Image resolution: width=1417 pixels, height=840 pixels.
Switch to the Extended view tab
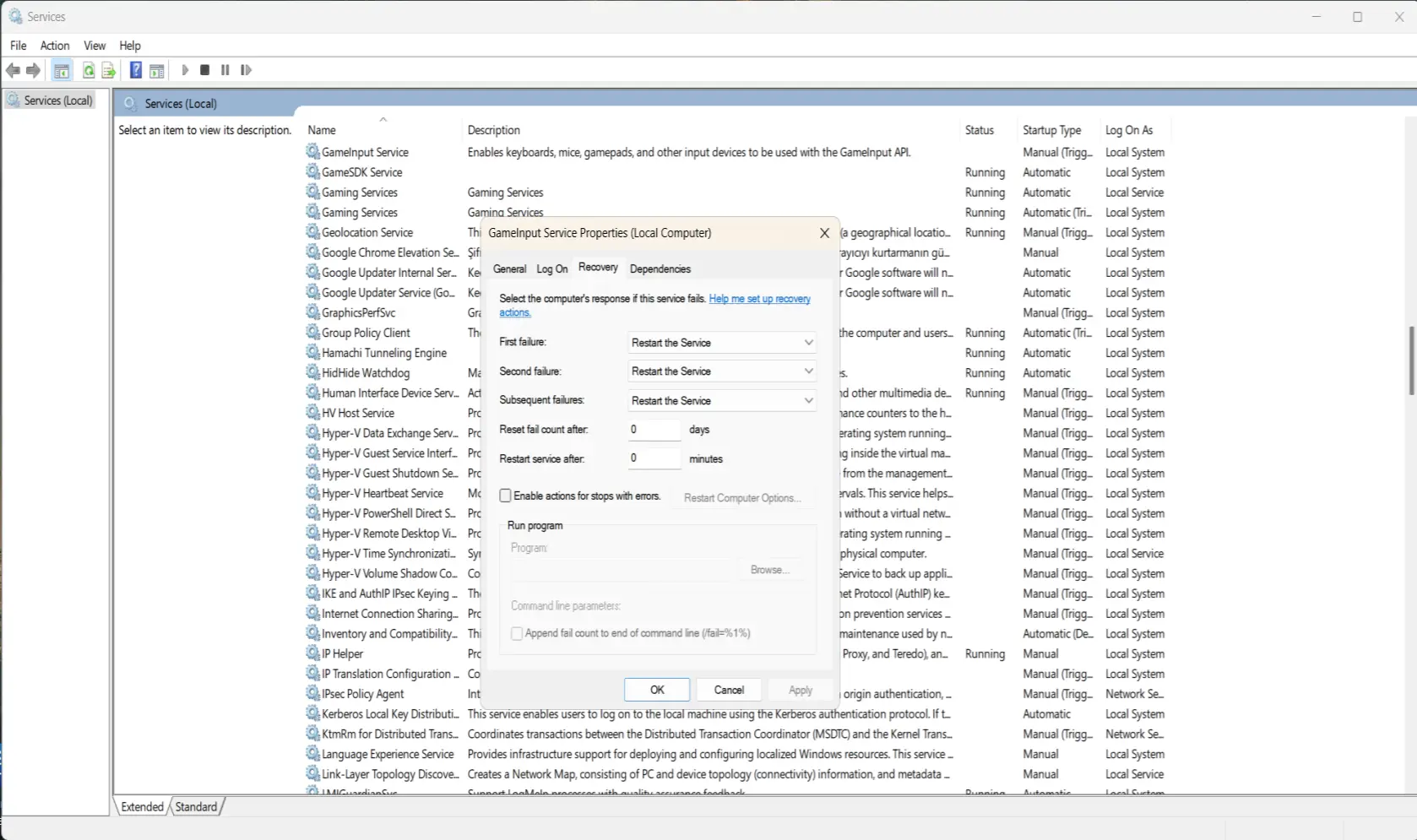142,807
